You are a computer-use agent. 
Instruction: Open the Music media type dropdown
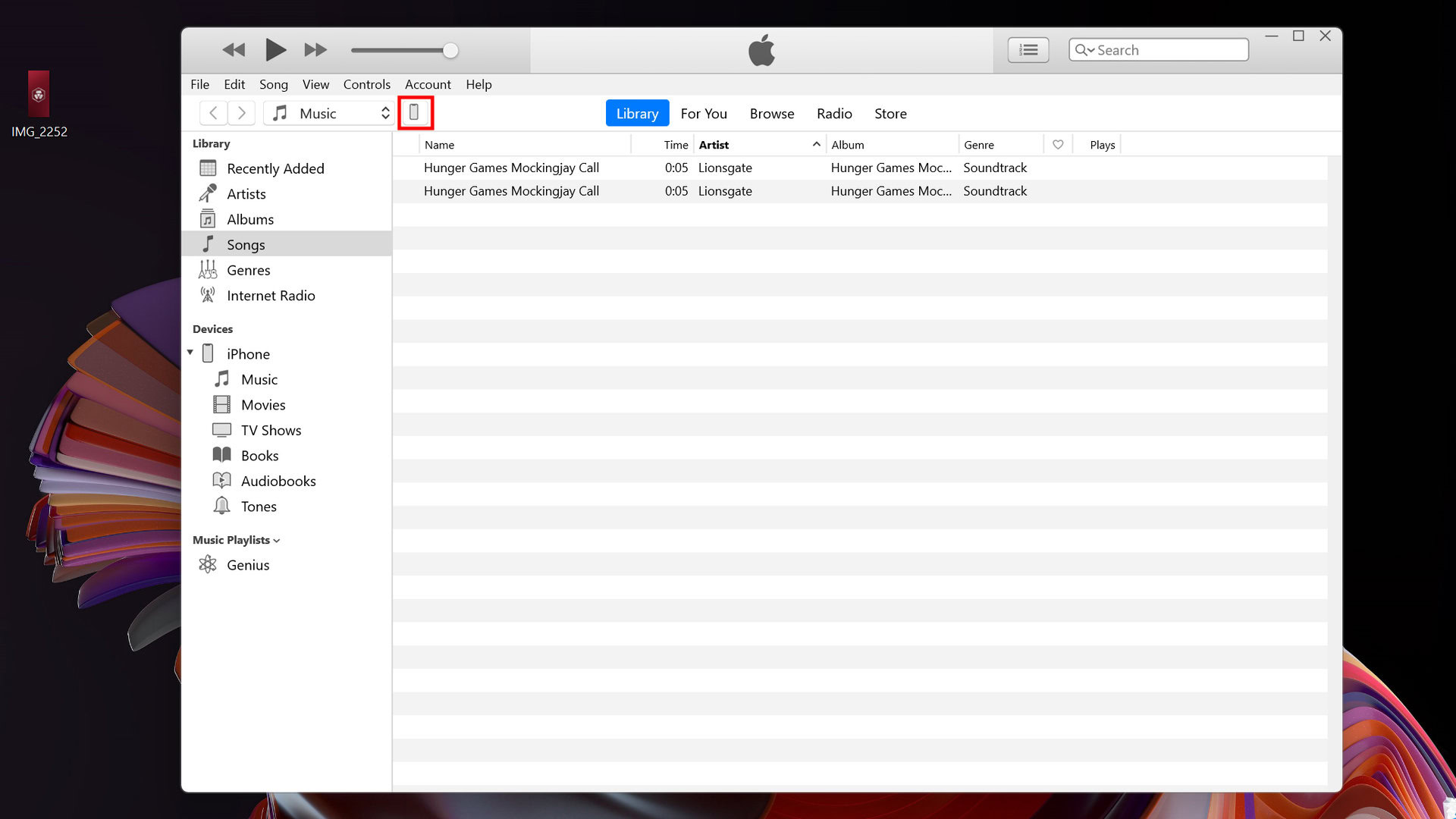tap(329, 113)
